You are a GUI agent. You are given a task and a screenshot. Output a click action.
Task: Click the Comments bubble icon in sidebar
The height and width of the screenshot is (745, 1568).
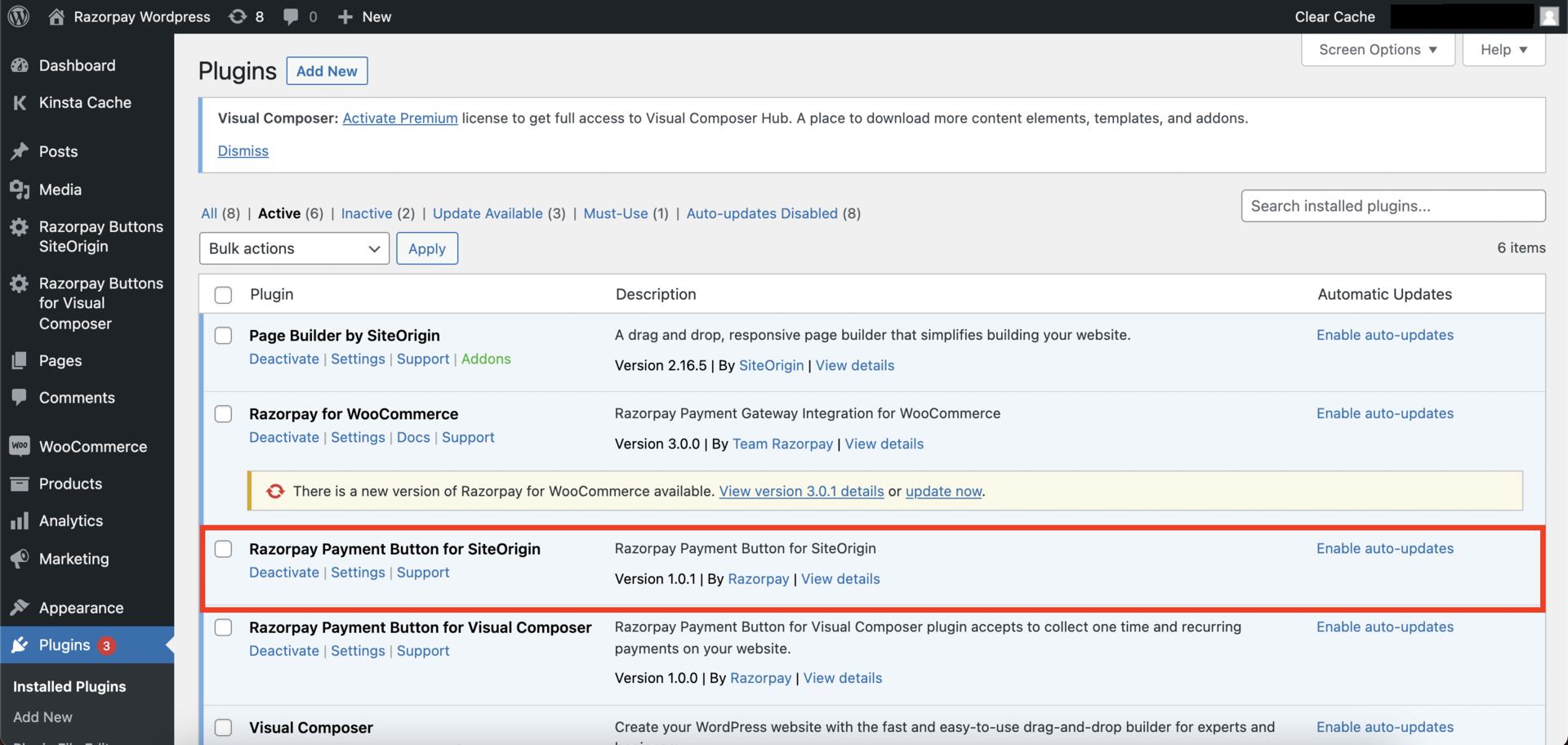[20, 398]
